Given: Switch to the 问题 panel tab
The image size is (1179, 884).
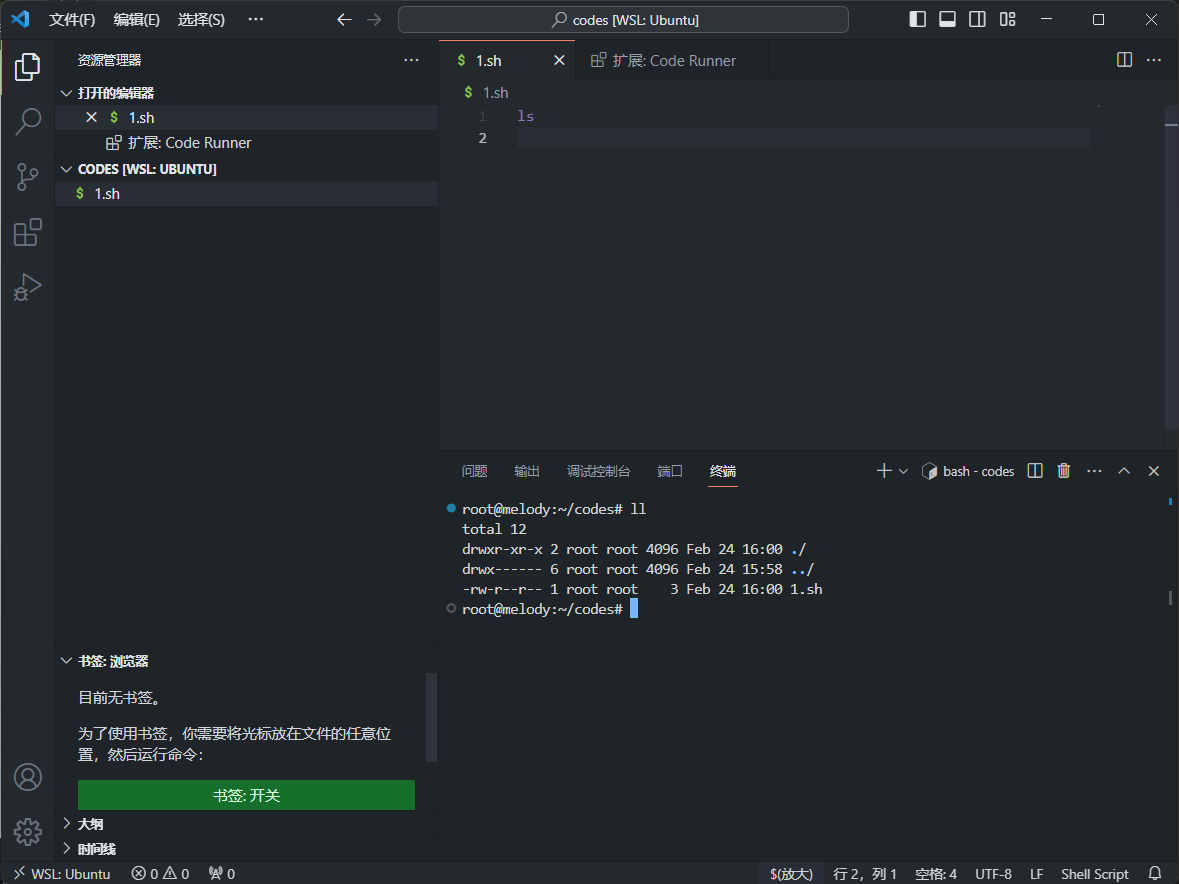Looking at the screenshot, I should pyautogui.click(x=474, y=471).
